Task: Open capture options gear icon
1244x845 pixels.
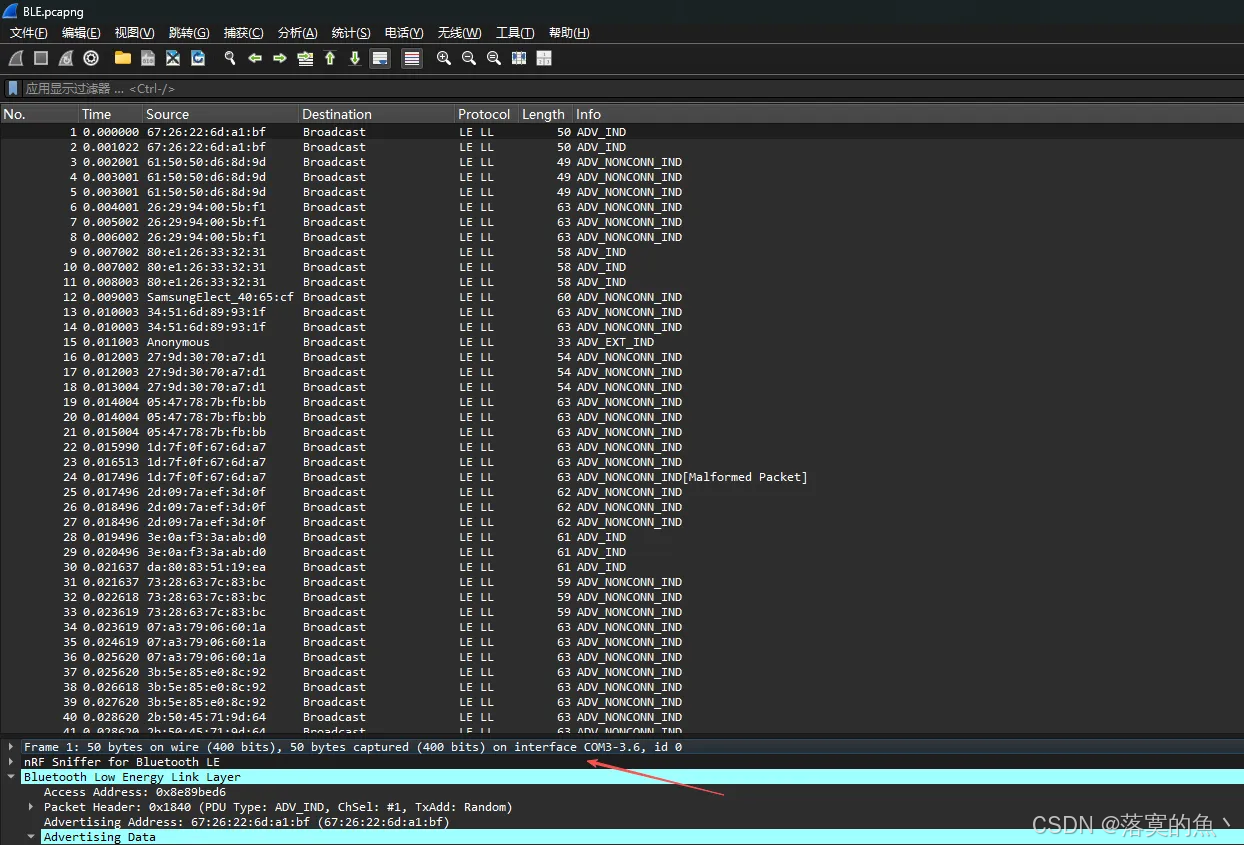Action: point(91,58)
